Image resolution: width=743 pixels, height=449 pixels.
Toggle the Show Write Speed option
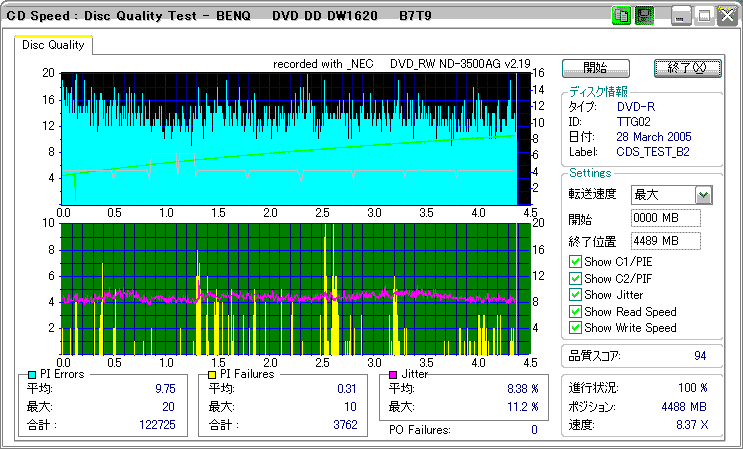tap(575, 328)
